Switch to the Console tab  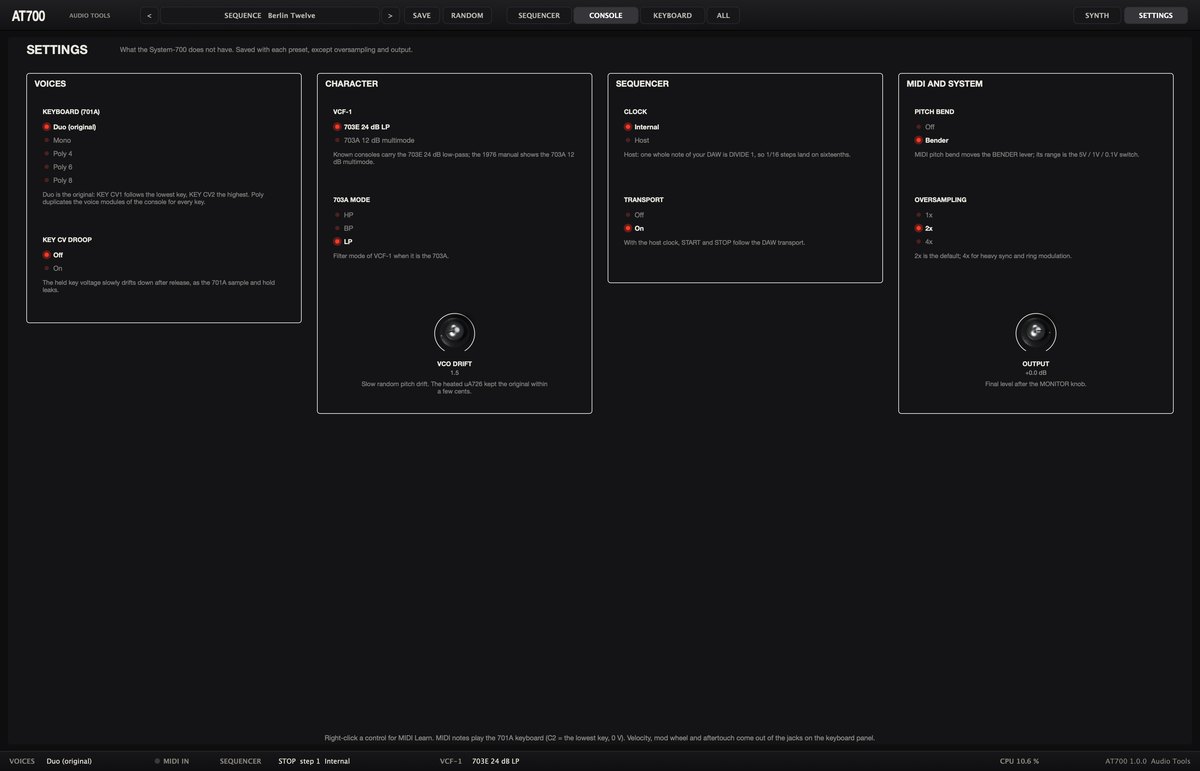(606, 15)
